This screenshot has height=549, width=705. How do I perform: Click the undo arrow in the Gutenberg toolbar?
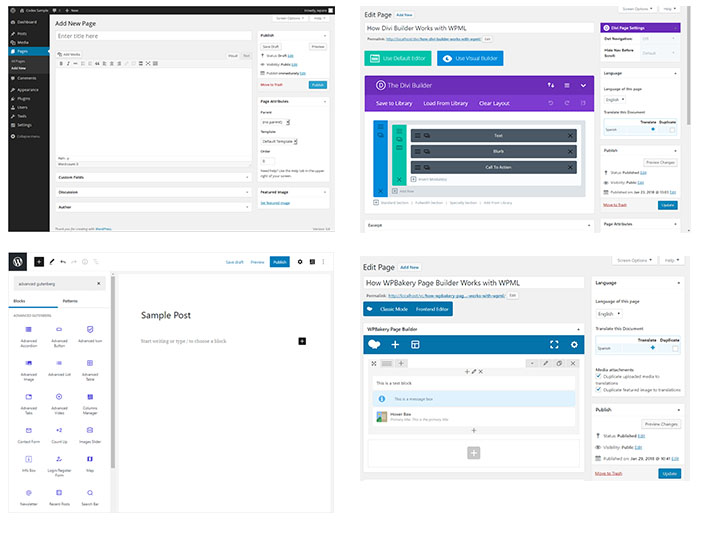click(63, 262)
